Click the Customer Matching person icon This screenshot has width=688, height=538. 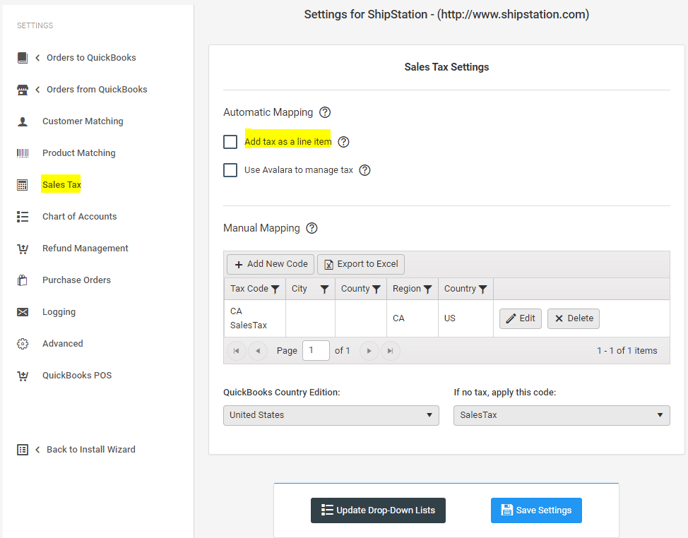point(22,122)
